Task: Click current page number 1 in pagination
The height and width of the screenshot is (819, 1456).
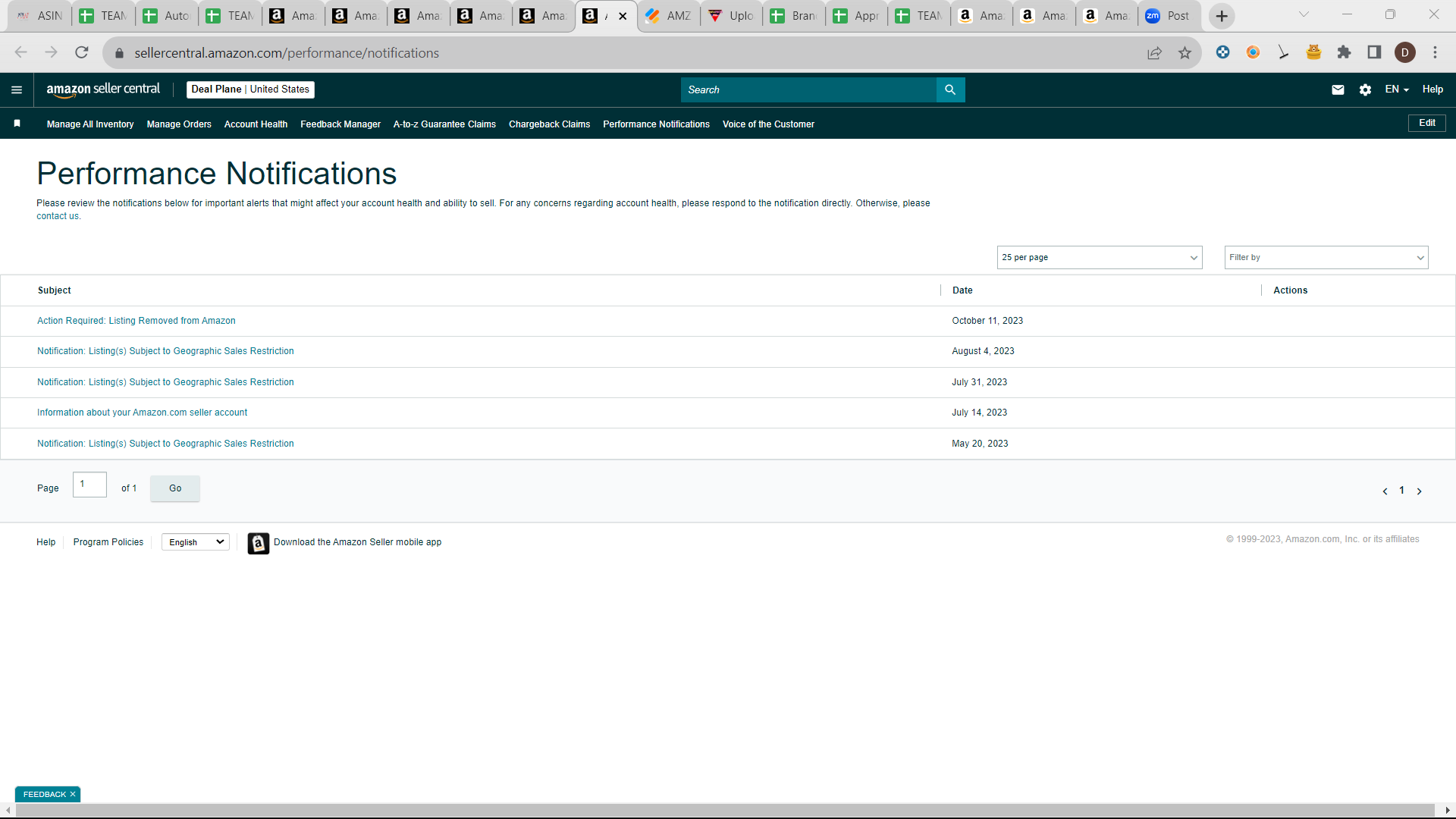Action: pos(1401,491)
